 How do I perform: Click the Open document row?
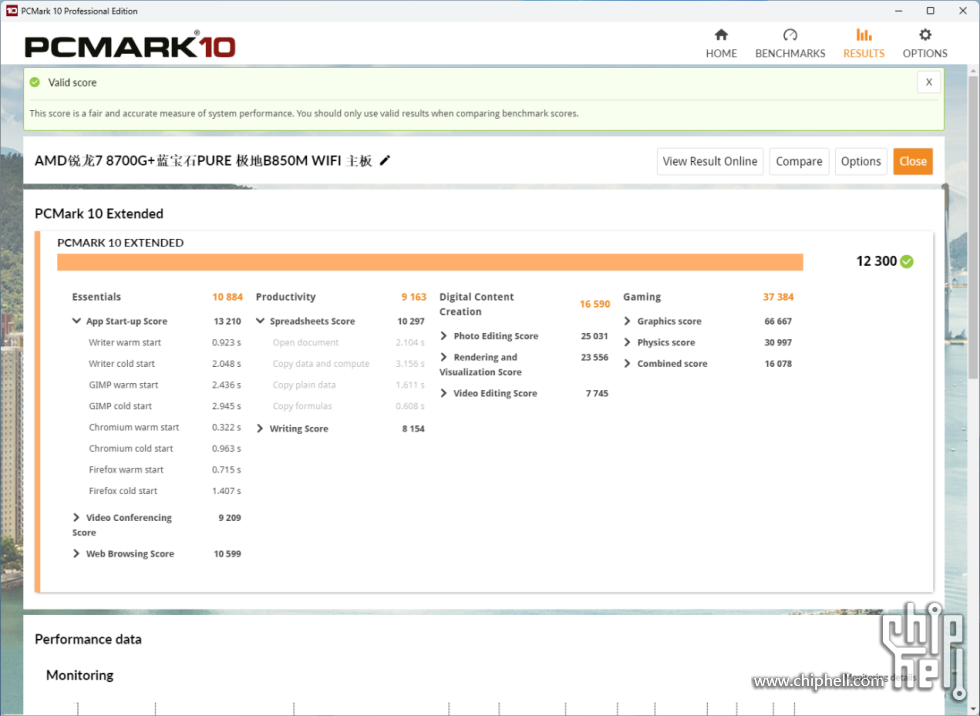coord(349,342)
